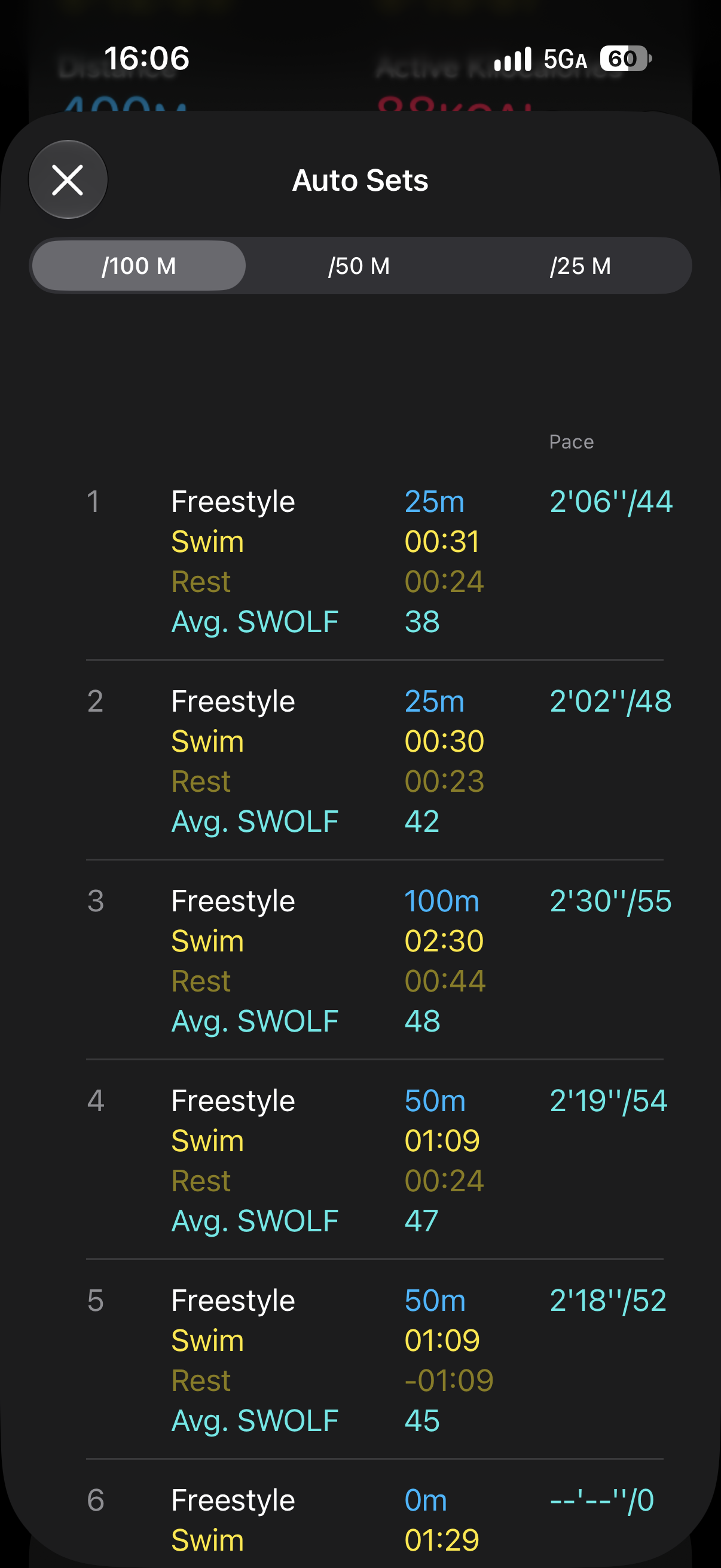The height and width of the screenshot is (1568, 721).
Task: Tap set 3 rest time 00:44
Action: [x=445, y=981]
